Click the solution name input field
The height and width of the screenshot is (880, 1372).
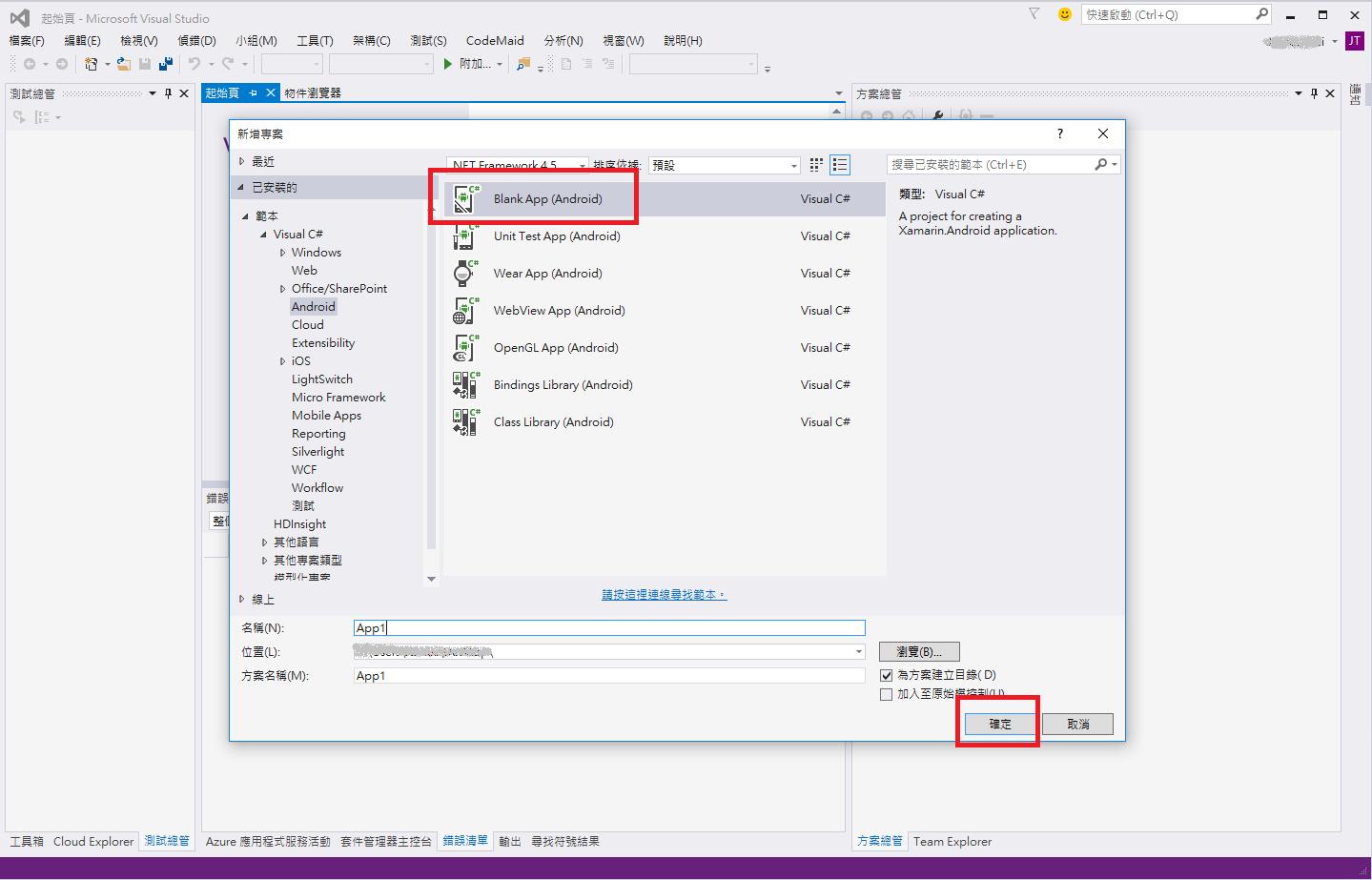click(609, 675)
